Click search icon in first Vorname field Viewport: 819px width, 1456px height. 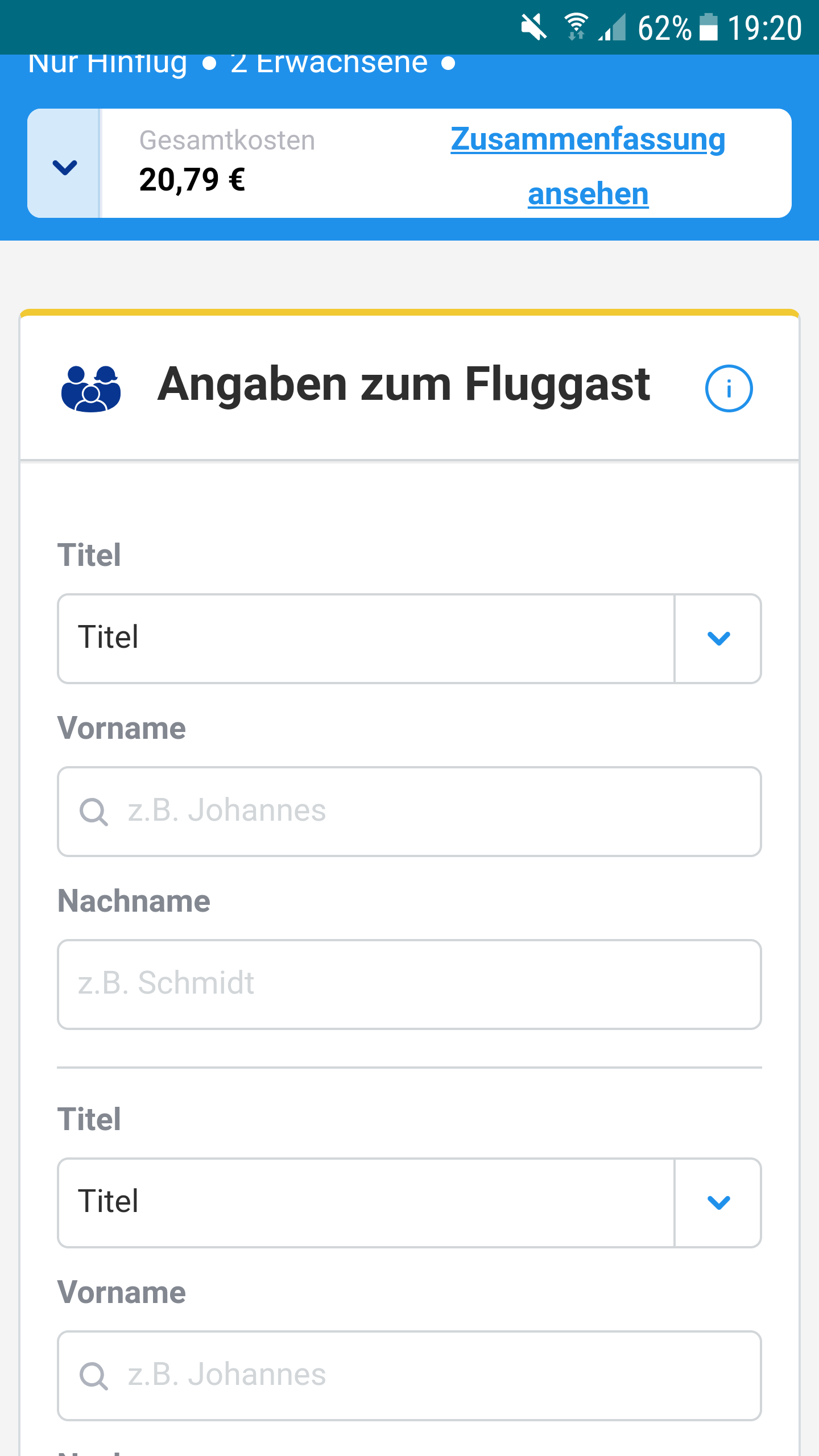pyautogui.click(x=94, y=812)
